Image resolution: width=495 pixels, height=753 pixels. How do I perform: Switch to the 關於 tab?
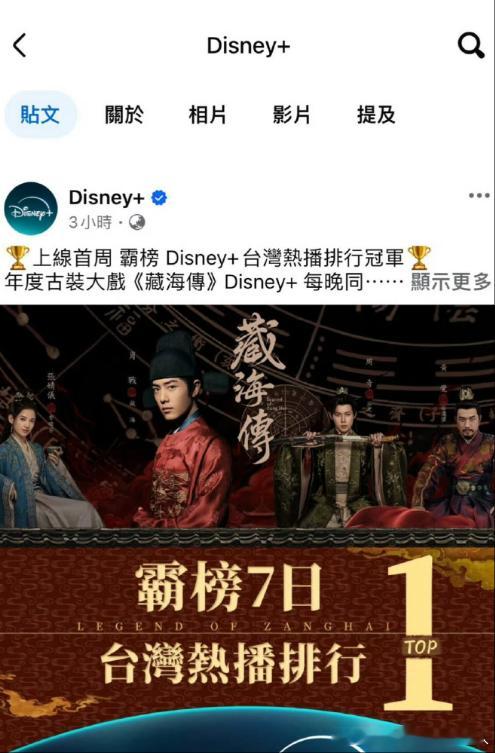pyautogui.click(x=124, y=115)
